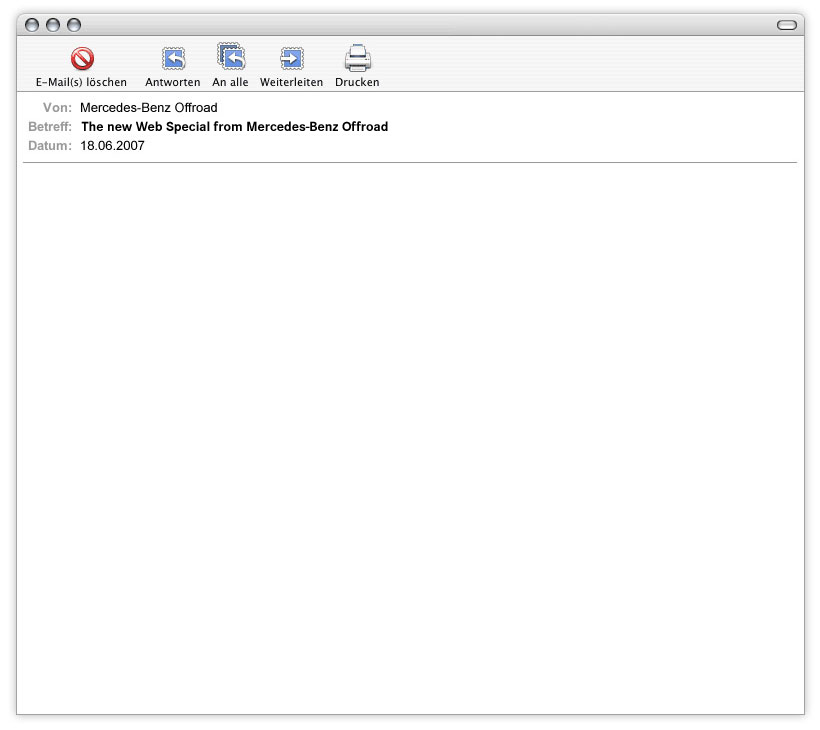Click the red E-Mail(s) löschen delete icon
Image resolution: width=820 pixels, height=730 pixels.
(x=82, y=58)
